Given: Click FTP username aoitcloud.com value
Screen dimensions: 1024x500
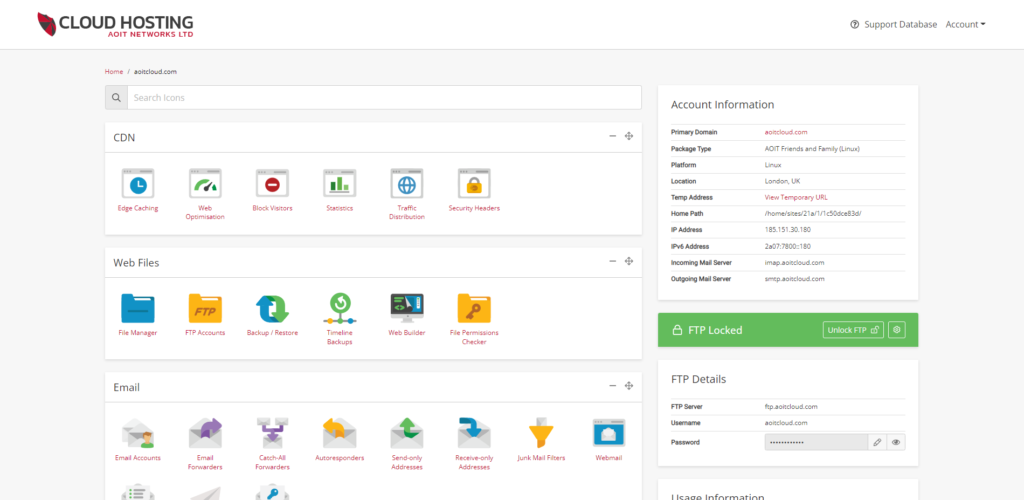Looking at the screenshot, I should (x=786, y=423).
